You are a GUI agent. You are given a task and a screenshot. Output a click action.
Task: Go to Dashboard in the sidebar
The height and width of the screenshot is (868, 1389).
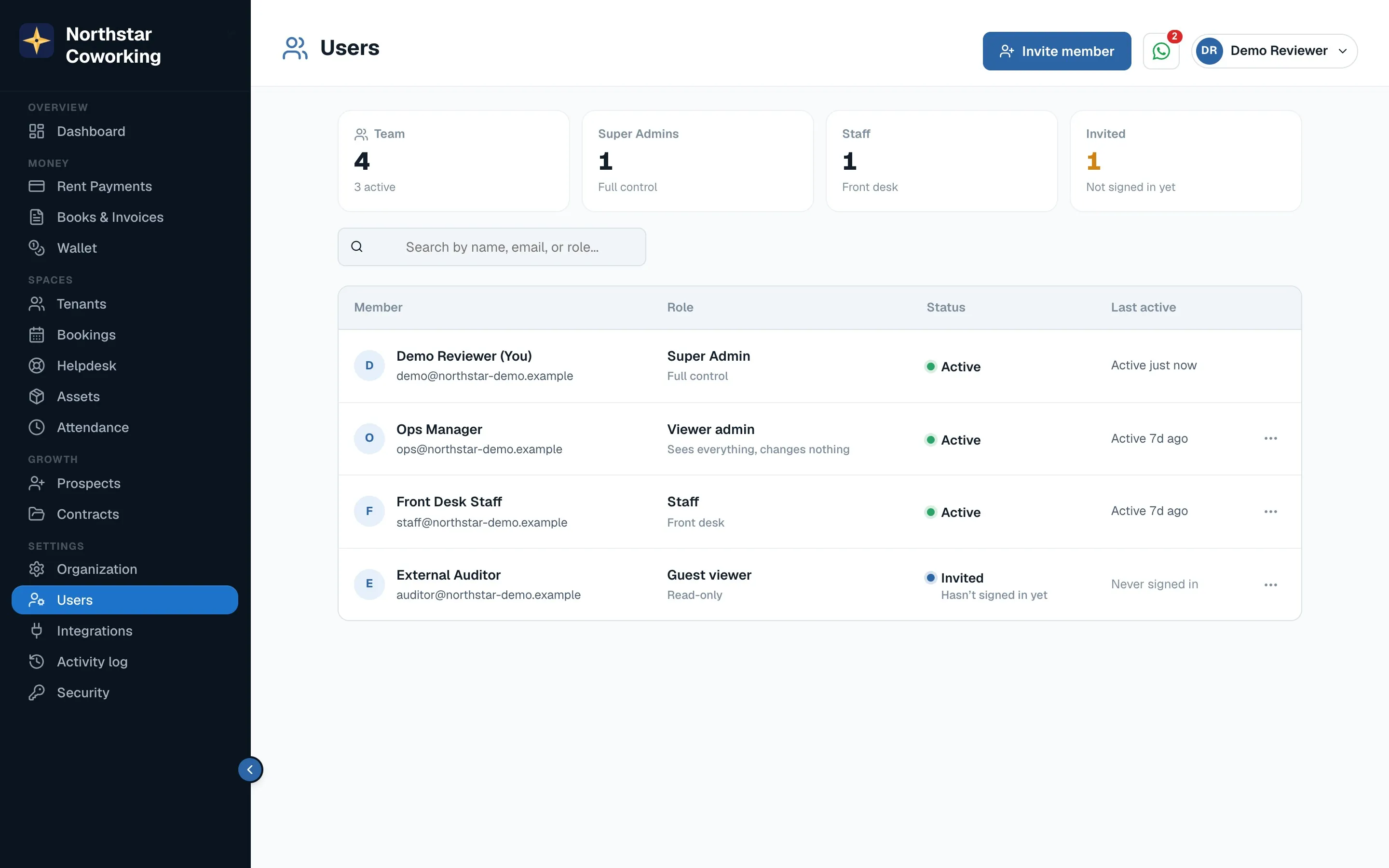[x=124, y=132]
